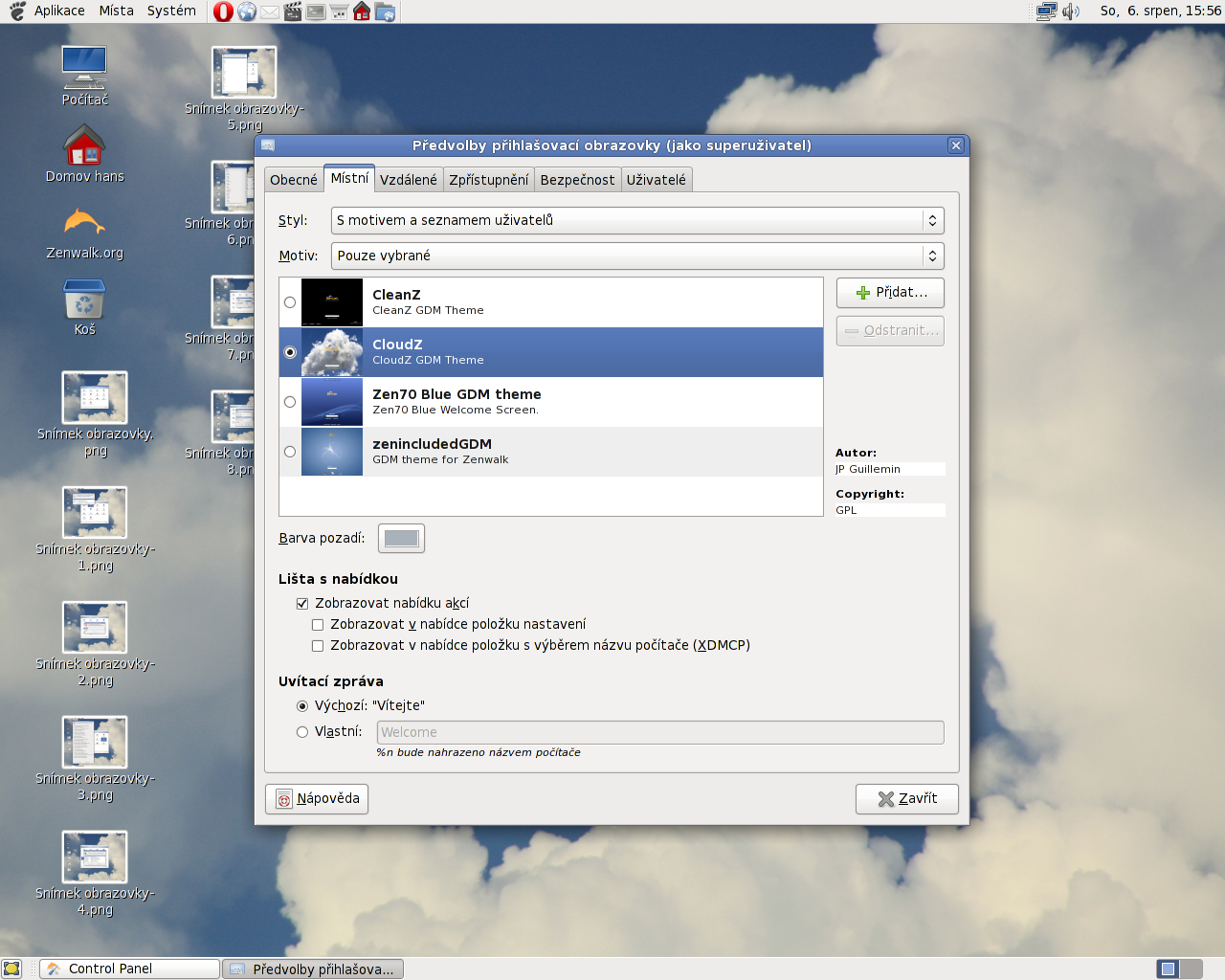Open web browser globe icon in panel
The width and height of the screenshot is (1225, 980).
tap(247, 11)
